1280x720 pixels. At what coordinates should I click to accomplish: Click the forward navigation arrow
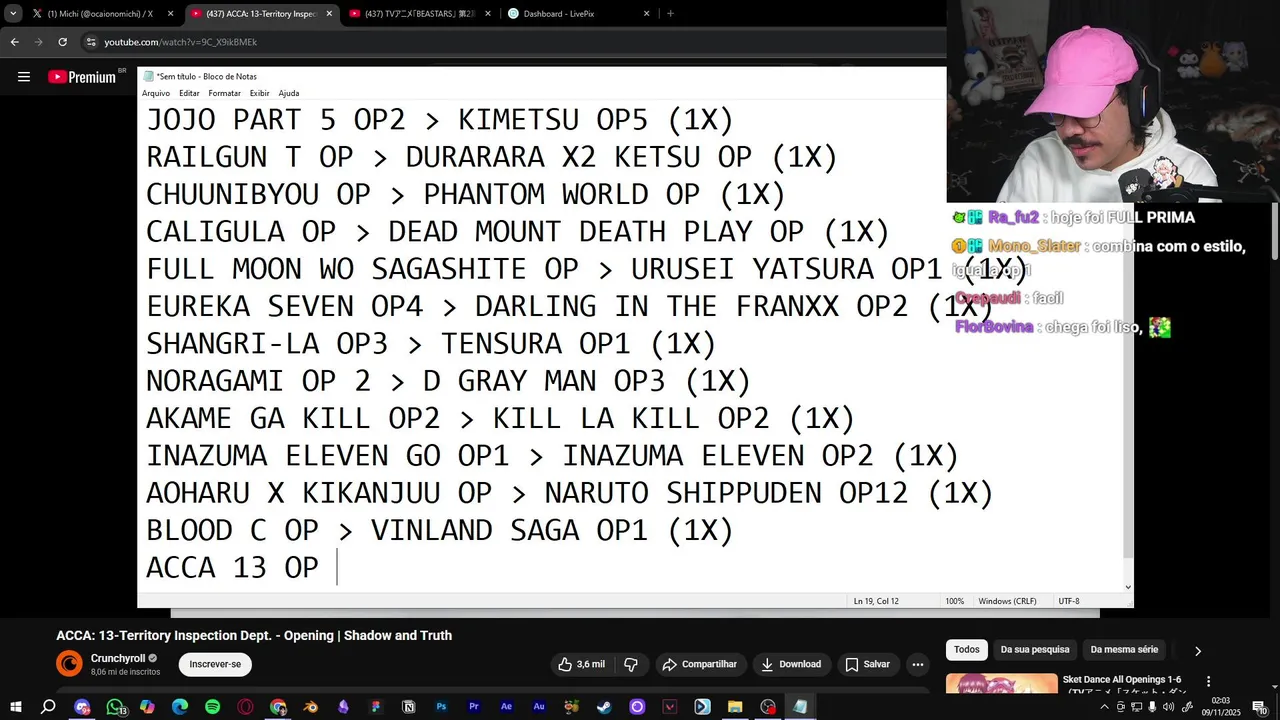point(38,42)
